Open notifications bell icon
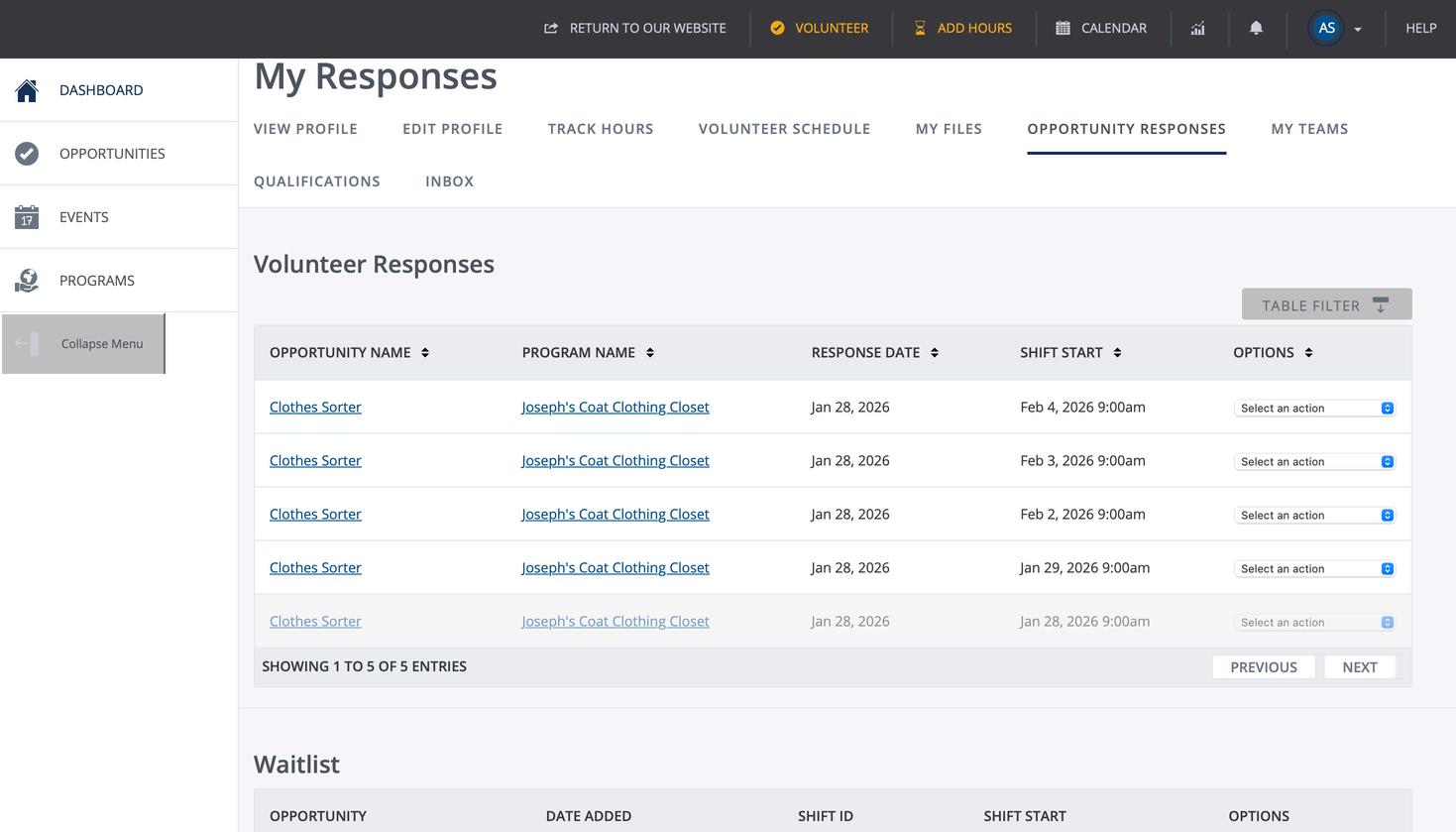The image size is (1456, 832). 1256,28
